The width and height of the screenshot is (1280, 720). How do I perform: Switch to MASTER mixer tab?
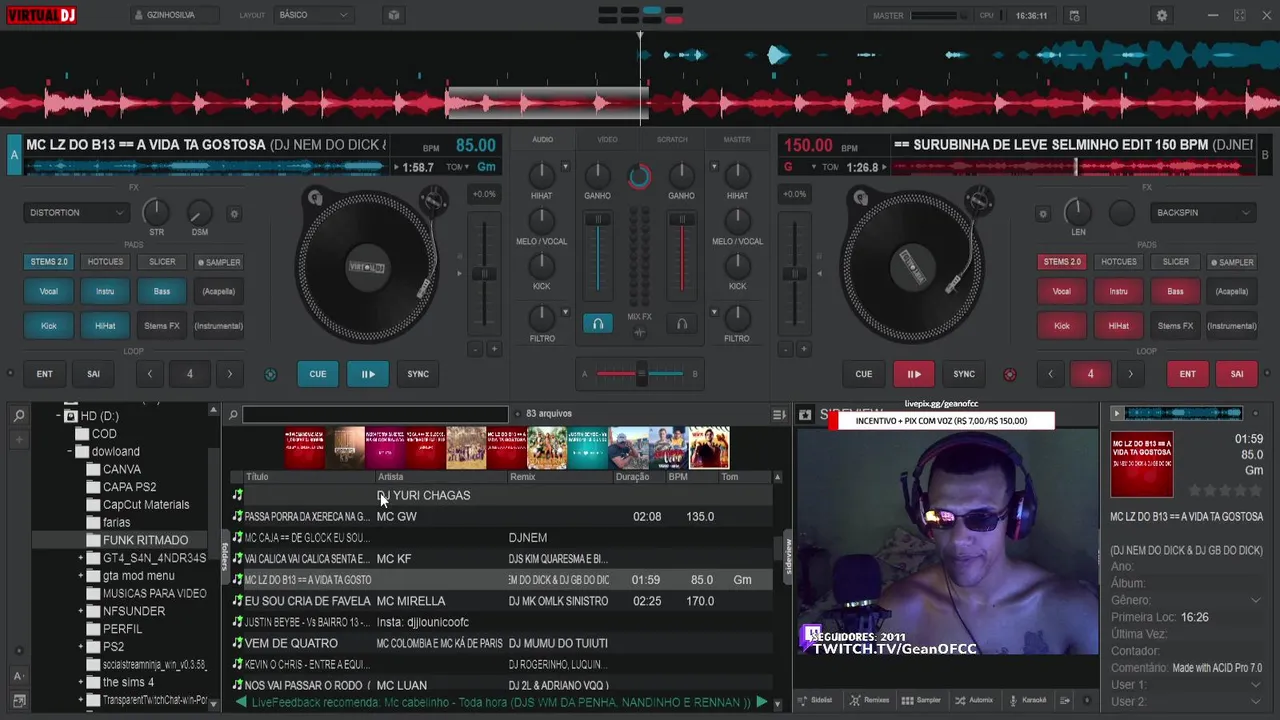click(737, 140)
